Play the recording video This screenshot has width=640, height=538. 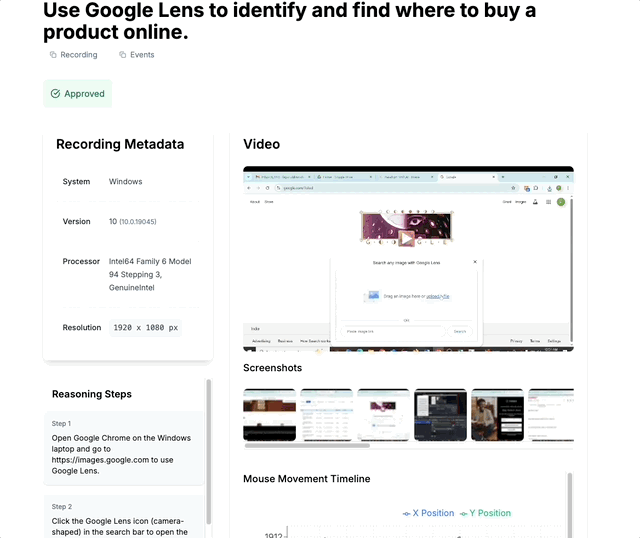406,239
